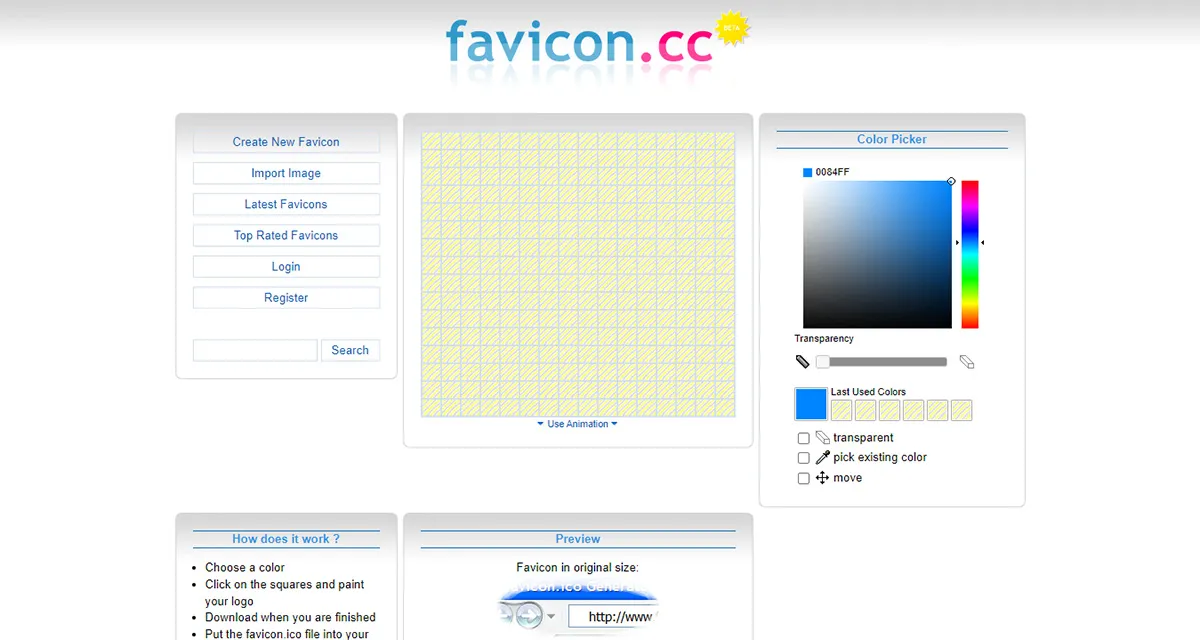The height and width of the screenshot is (640, 1200).
Task: Expand Use Animation via its left arrow
Action: pyautogui.click(x=540, y=423)
